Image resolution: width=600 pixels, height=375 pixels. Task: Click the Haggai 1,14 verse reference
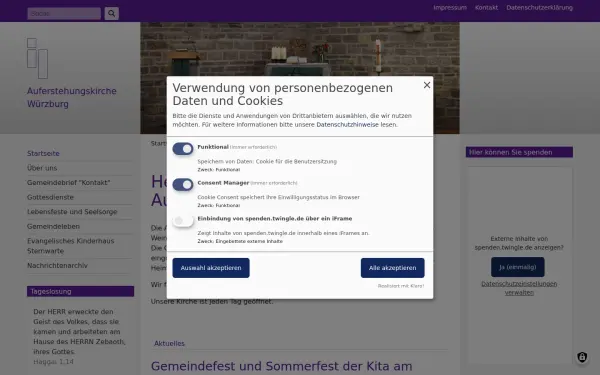point(53,362)
